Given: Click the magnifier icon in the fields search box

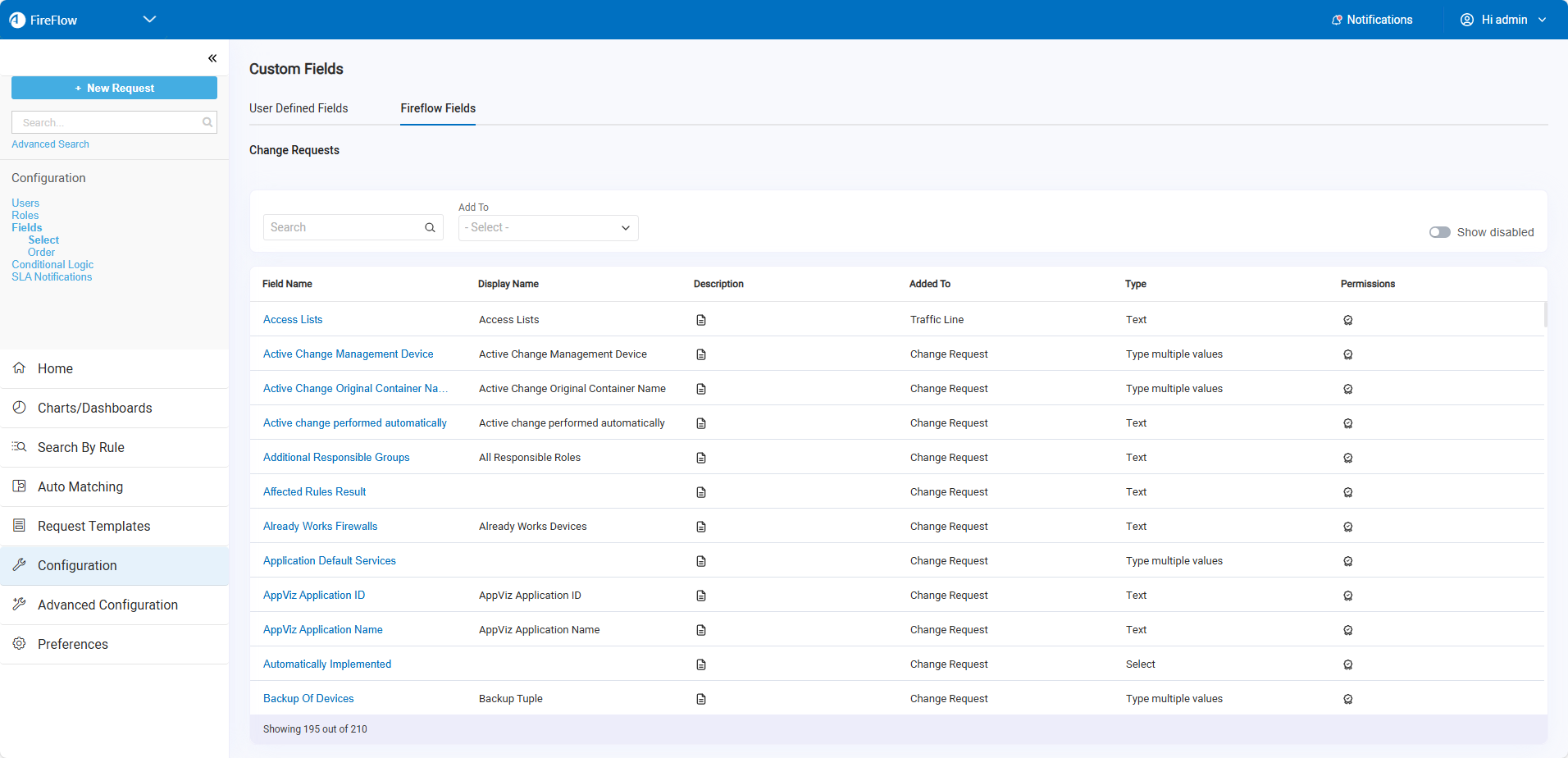Looking at the screenshot, I should [430, 228].
